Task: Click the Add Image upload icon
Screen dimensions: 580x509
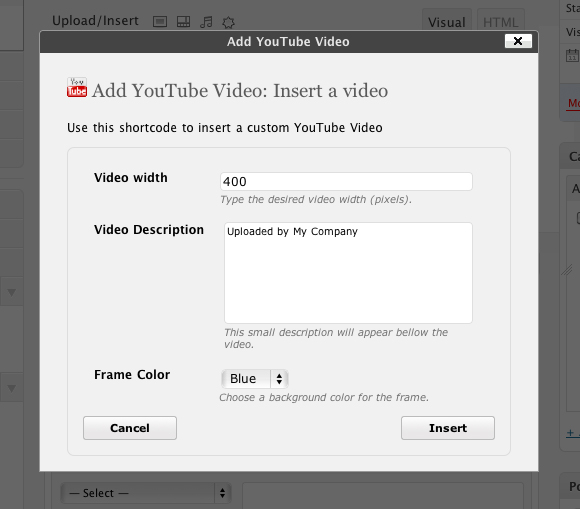Action: (x=160, y=22)
